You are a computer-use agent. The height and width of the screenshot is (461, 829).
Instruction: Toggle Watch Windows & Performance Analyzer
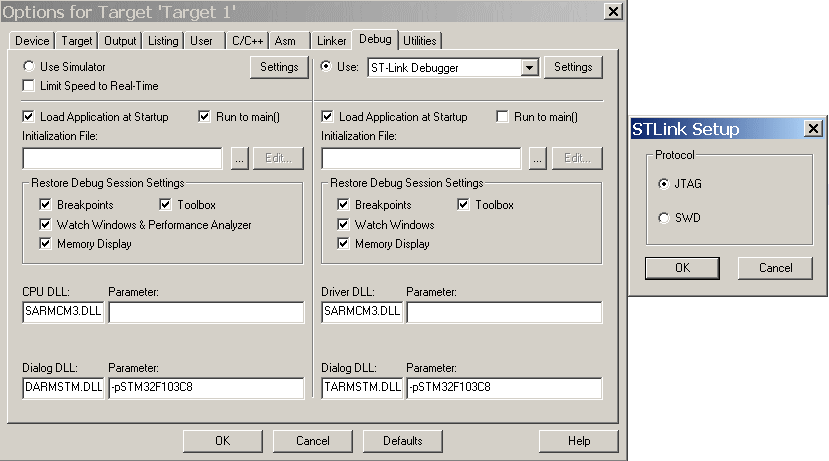pyautogui.click(x=45, y=224)
